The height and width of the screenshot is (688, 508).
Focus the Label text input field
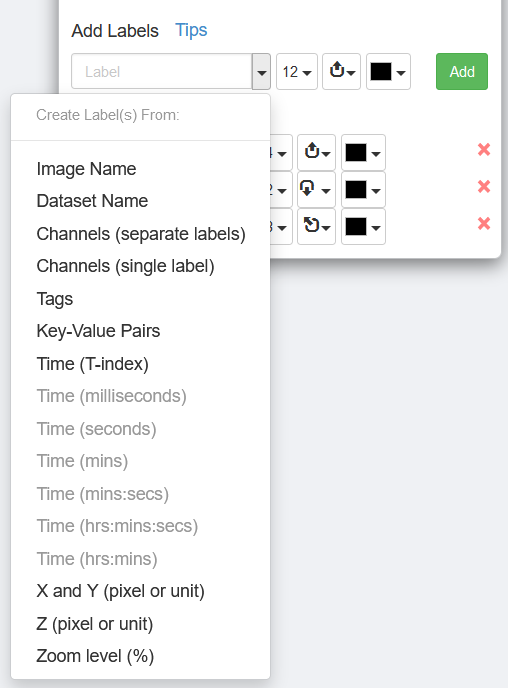[x=161, y=72]
